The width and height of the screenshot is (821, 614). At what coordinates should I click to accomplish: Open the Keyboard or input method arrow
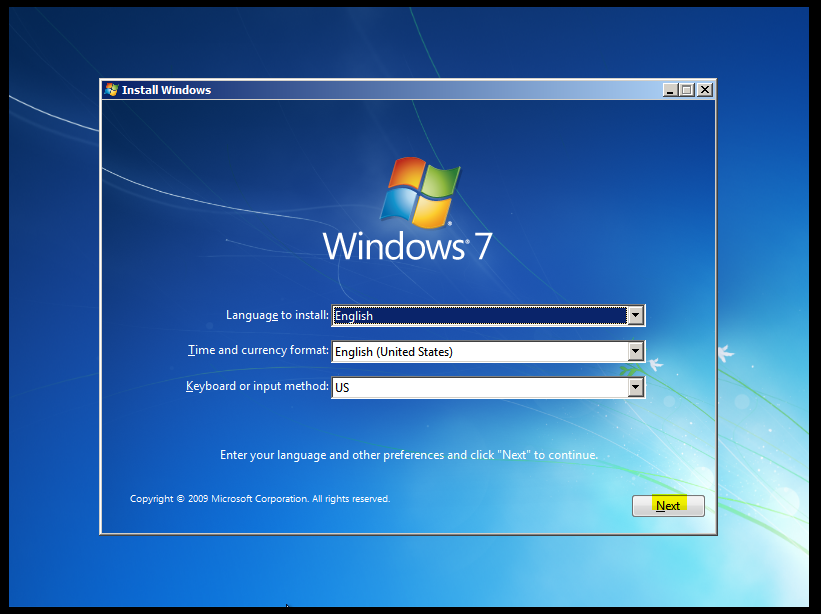[x=635, y=387]
